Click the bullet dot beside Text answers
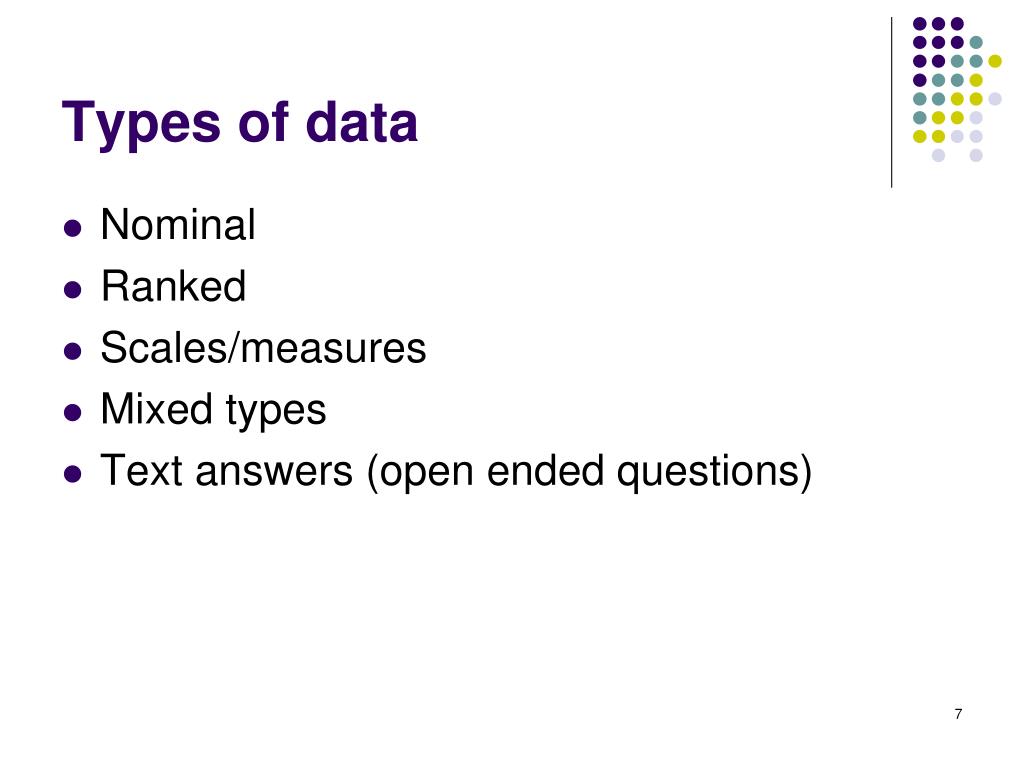Screen dimensions: 1024x768 click(72, 474)
